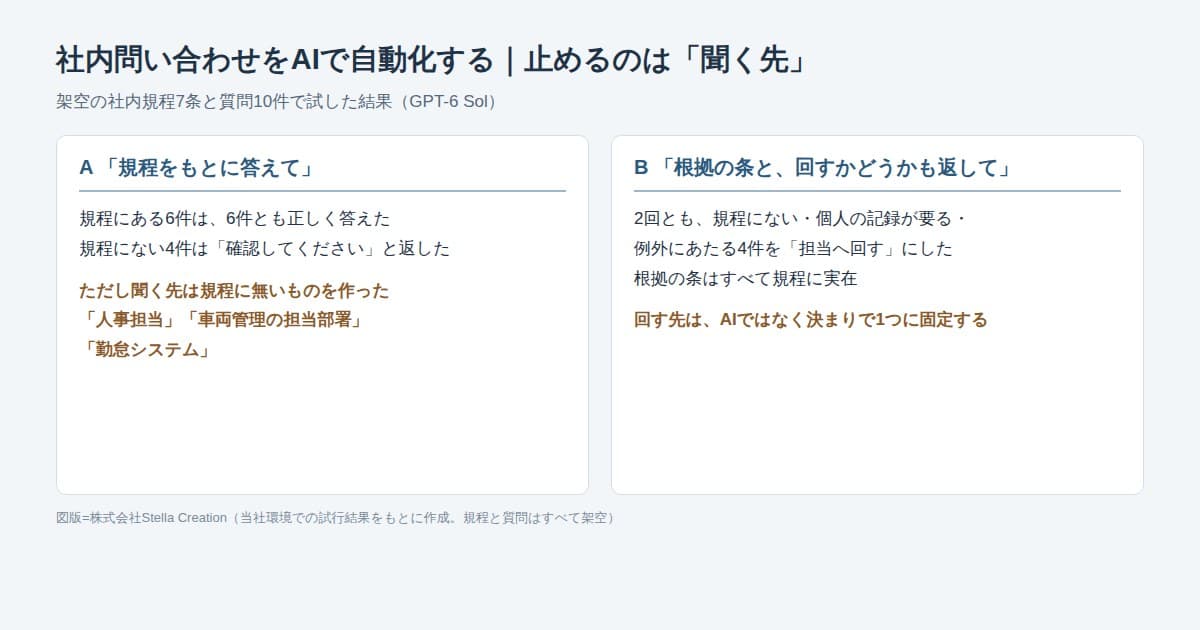The width and height of the screenshot is (1200, 630).
Task: Click the subtitle 架空の社内規程7条と質問10件で試した結果
Action: pos(225,102)
